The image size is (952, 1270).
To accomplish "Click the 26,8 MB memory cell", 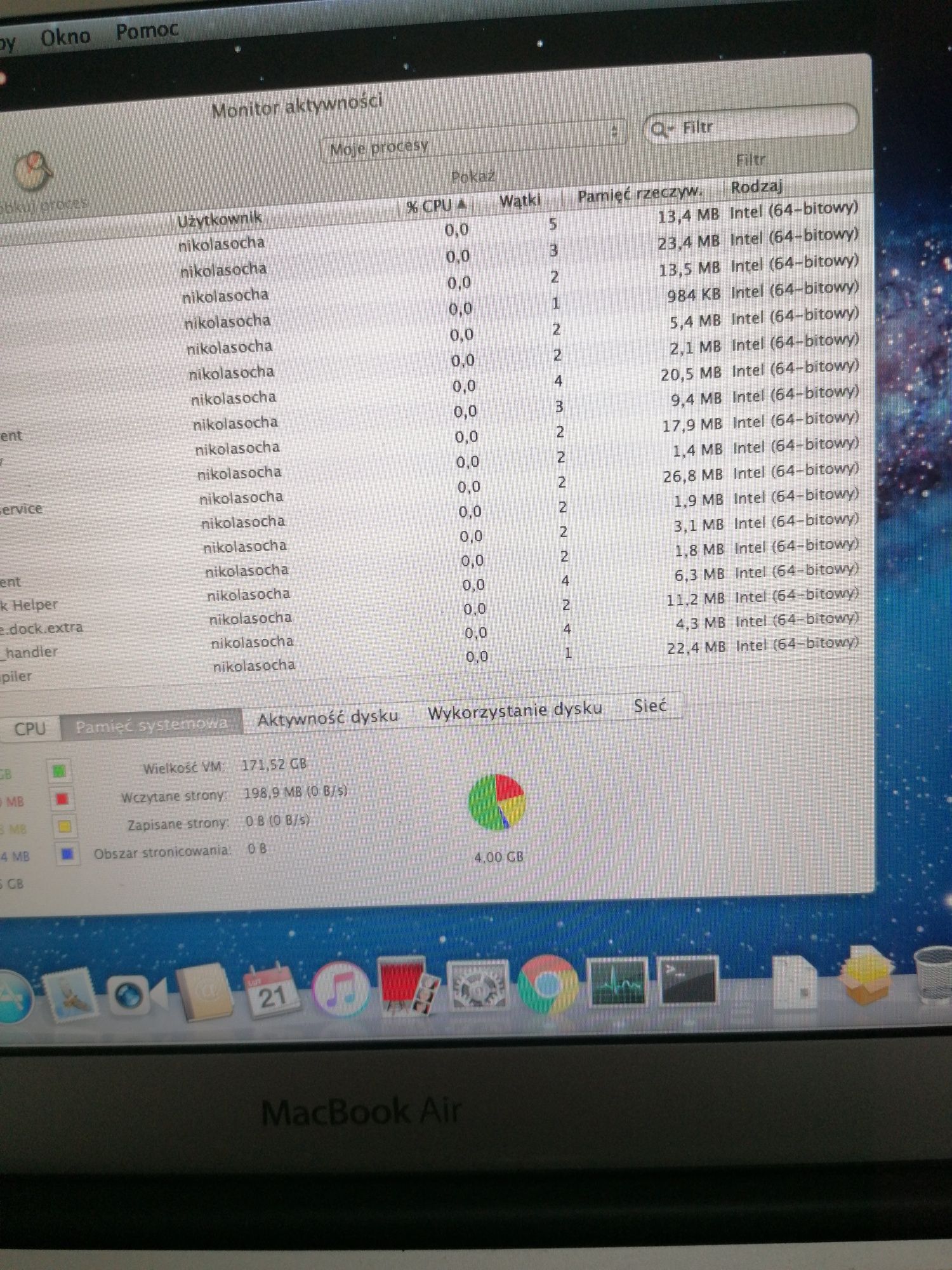I will coord(693,475).
